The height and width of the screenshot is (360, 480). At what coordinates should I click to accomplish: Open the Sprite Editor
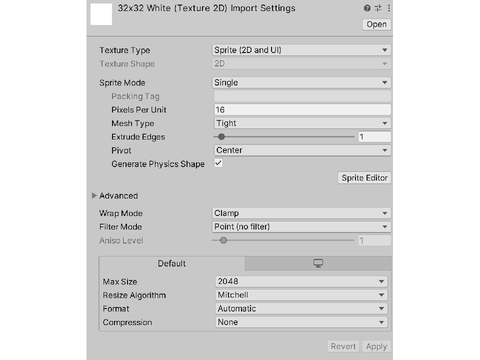(x=364, y=178)
